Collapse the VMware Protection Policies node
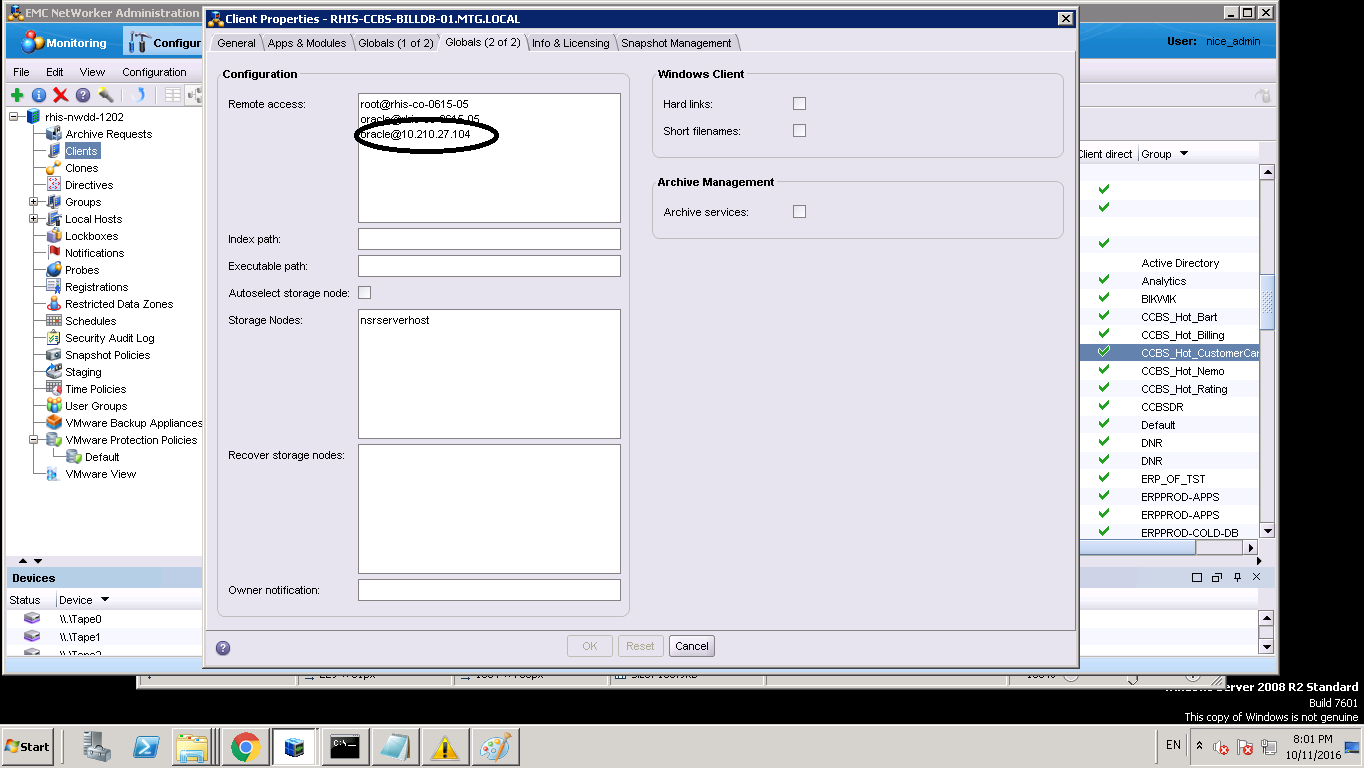This screenshot has width=1364, height=768. tap(34, 440)
